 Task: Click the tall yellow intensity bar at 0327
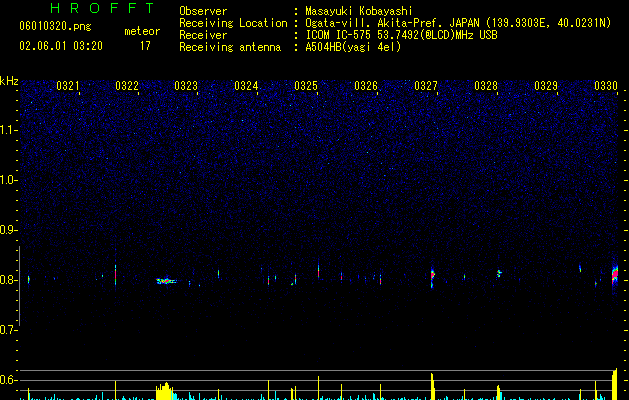(x=432, y=386)
